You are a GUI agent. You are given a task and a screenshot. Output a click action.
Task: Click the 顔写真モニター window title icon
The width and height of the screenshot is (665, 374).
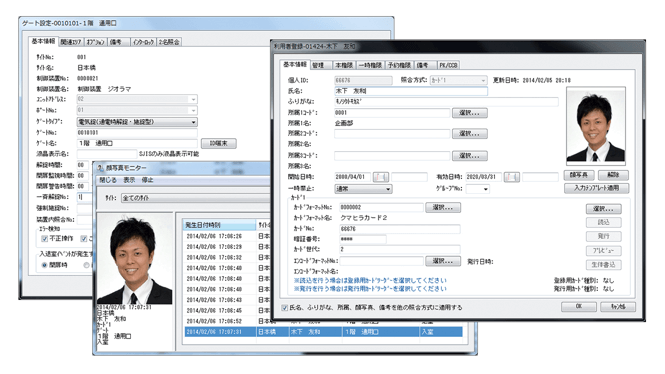coord(100,168)
